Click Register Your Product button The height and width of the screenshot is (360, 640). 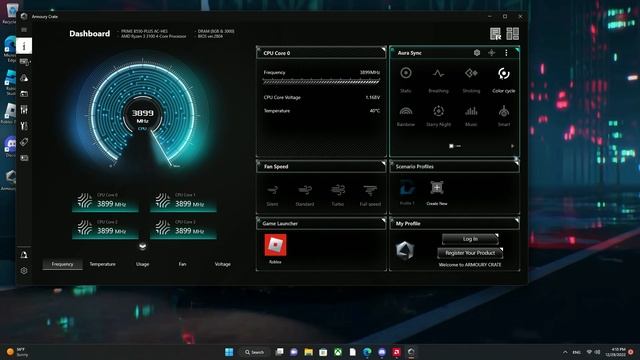470,253
